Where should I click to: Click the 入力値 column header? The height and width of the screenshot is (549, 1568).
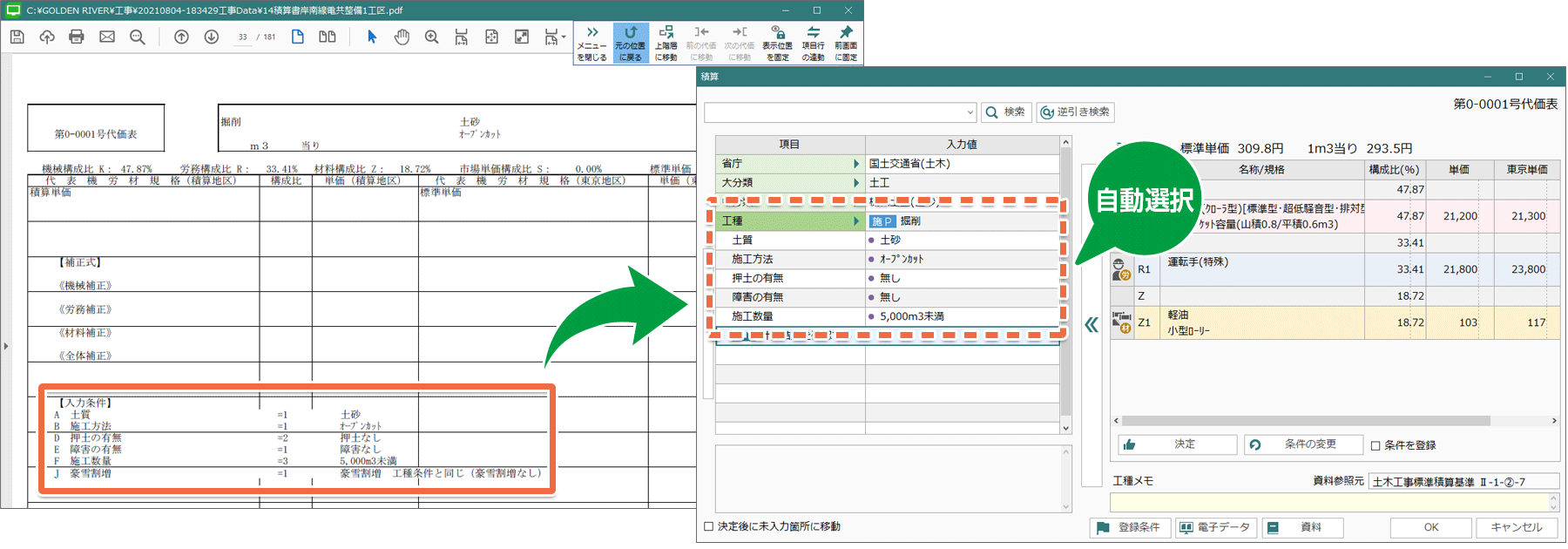click(962, 145)
